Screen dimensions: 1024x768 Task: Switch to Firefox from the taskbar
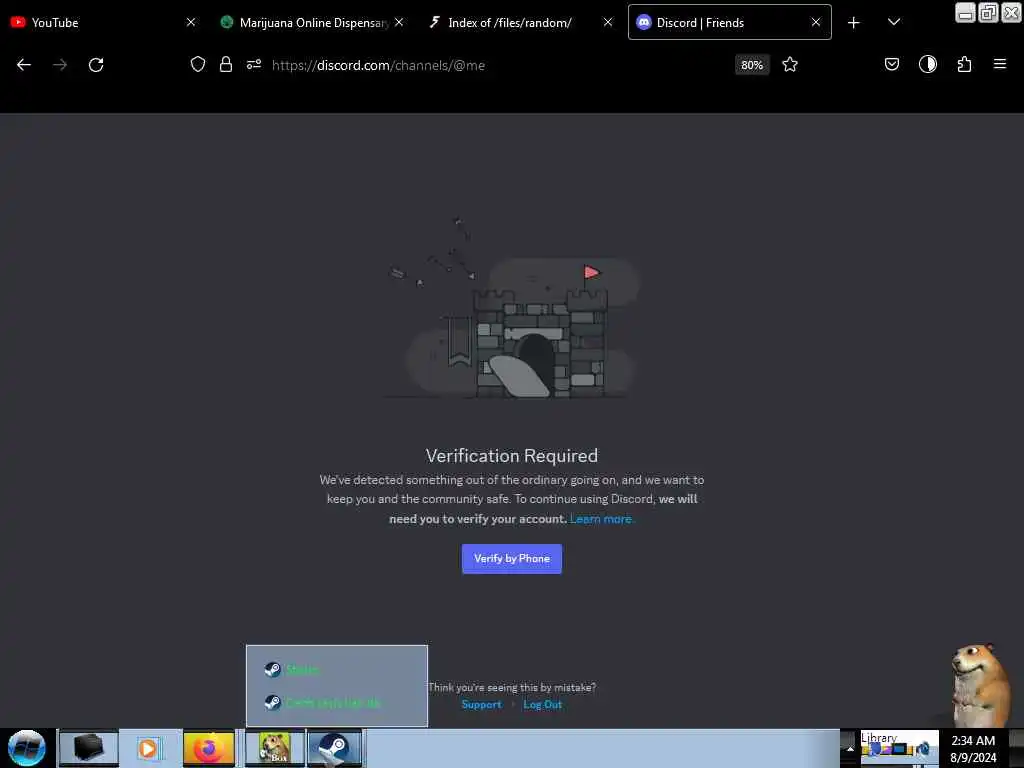(209, 748)
